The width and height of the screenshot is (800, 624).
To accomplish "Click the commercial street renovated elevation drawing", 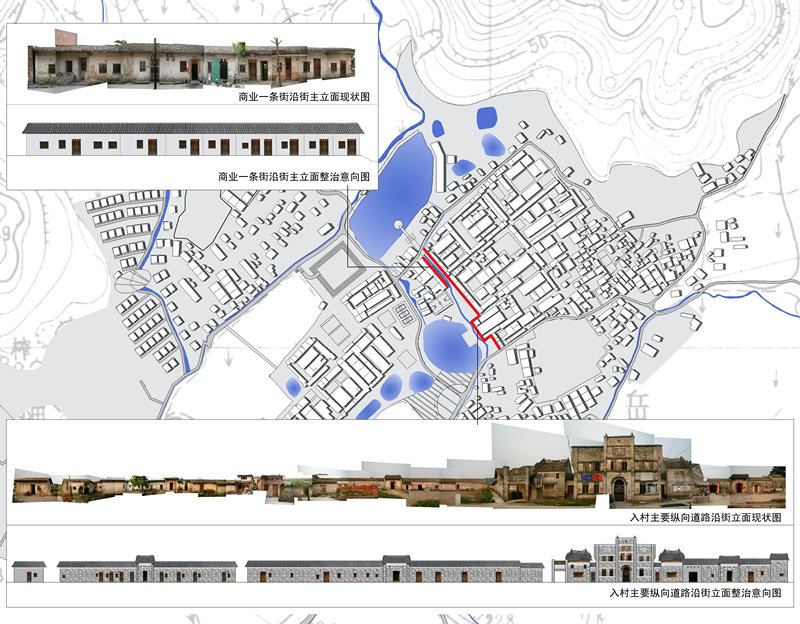I will pos(192,140).
